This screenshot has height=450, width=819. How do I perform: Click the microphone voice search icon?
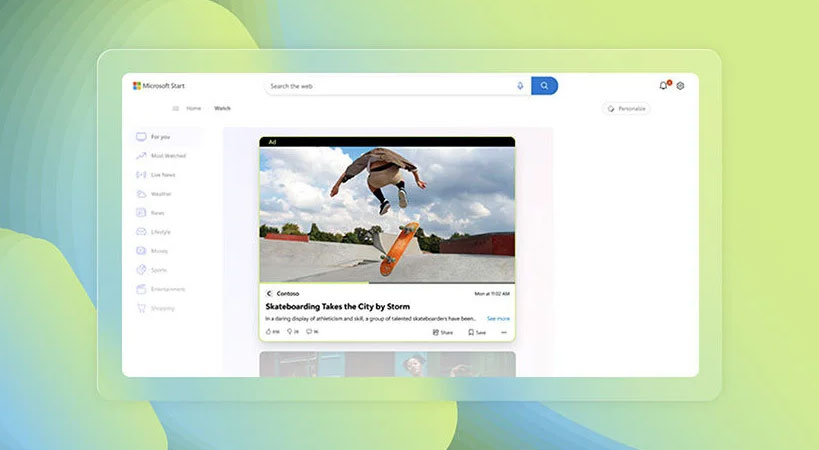point(520,86)
